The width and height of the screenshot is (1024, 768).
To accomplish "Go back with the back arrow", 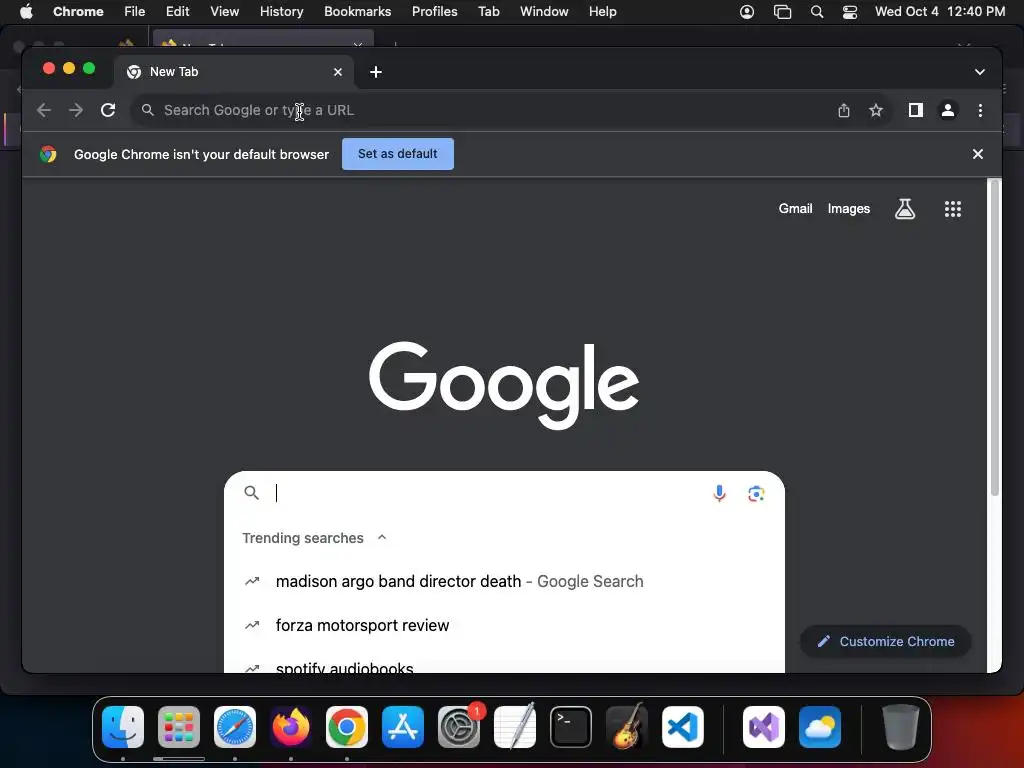I will [x=44, y=110].
